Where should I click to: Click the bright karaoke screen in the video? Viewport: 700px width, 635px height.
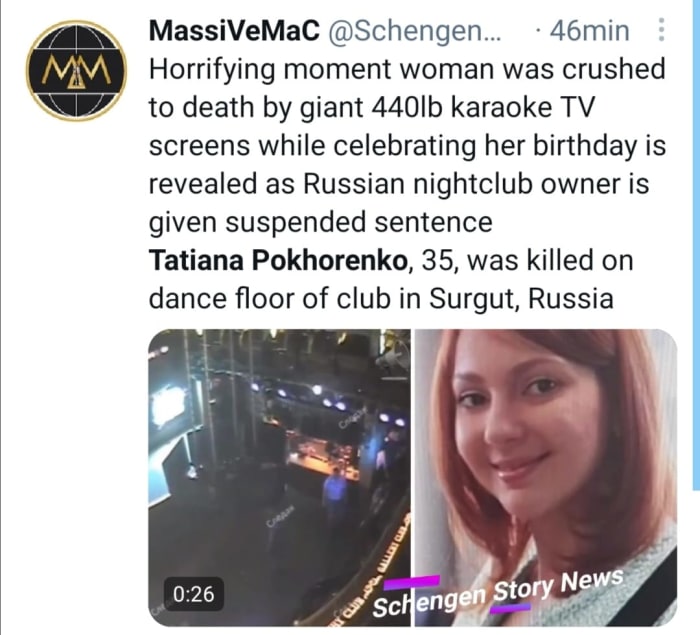coord(169,405)
